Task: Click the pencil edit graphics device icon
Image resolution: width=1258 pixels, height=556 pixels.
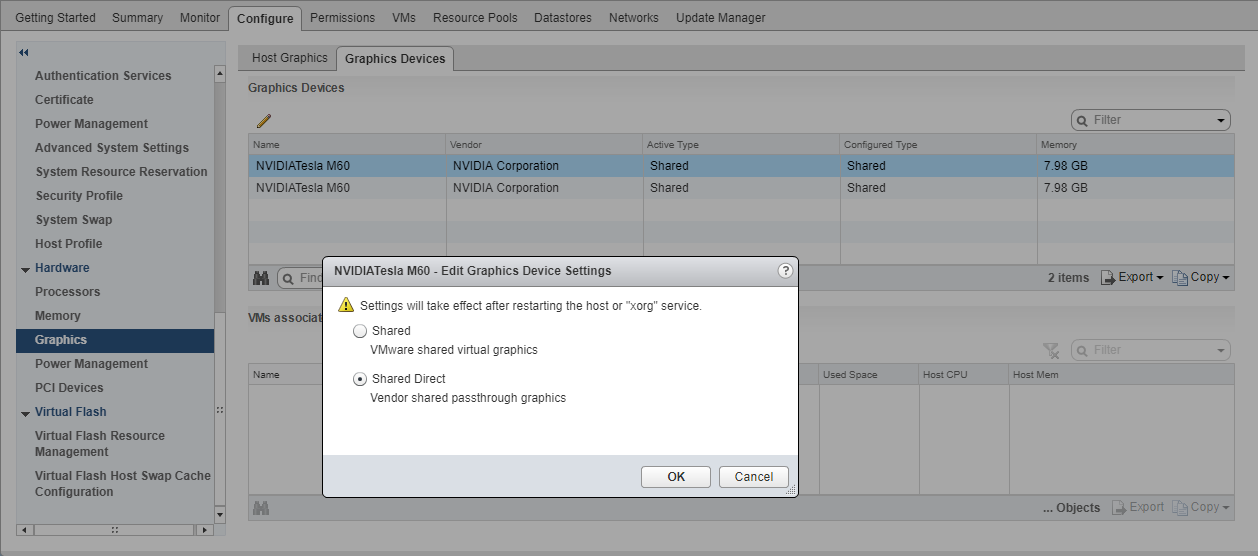Action: [264, 121]
